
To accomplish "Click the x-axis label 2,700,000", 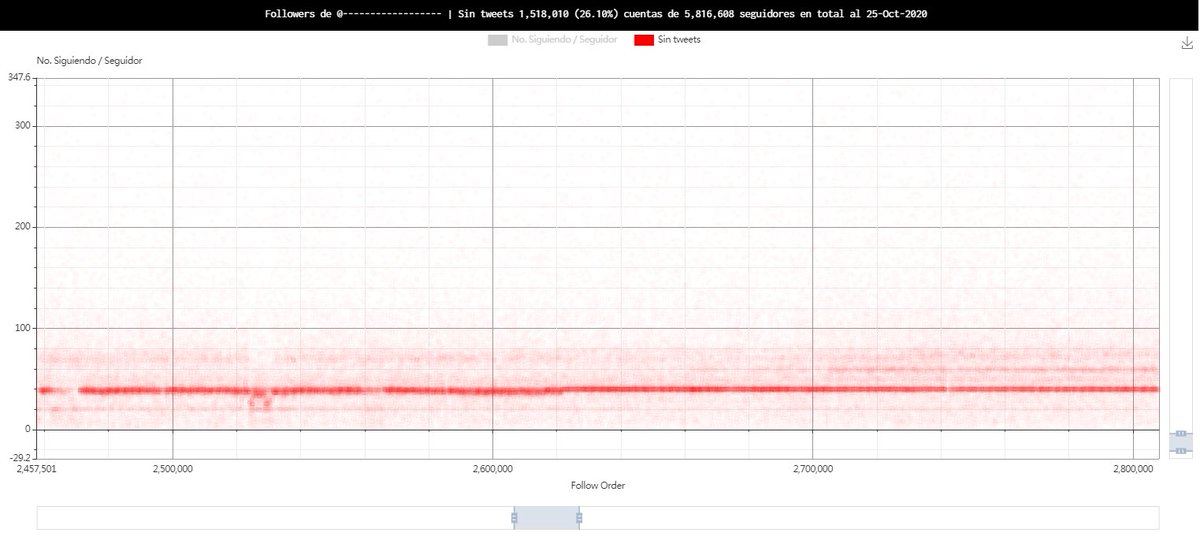I will tap(813, 468).
